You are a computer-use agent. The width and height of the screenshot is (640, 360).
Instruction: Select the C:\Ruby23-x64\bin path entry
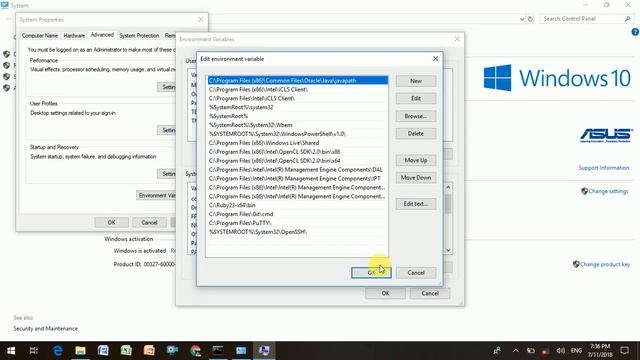pos(297,205)
